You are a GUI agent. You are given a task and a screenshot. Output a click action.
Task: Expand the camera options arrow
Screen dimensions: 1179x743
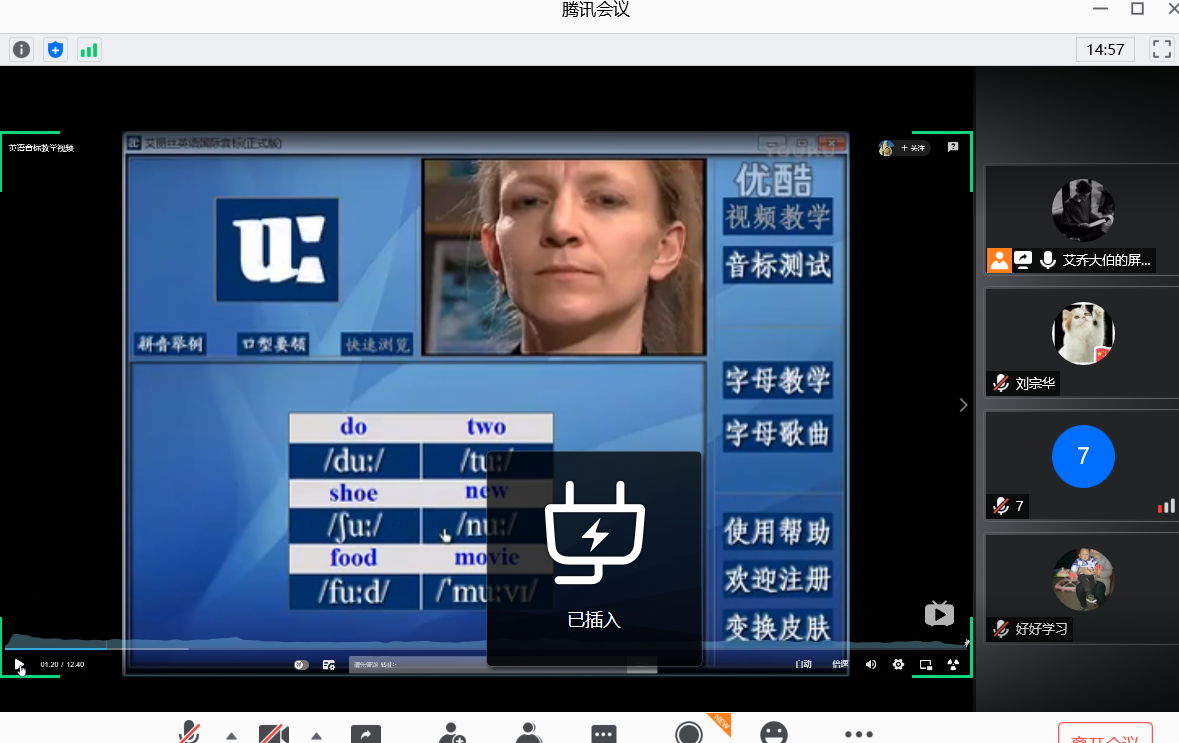click(x=317, y=736)
